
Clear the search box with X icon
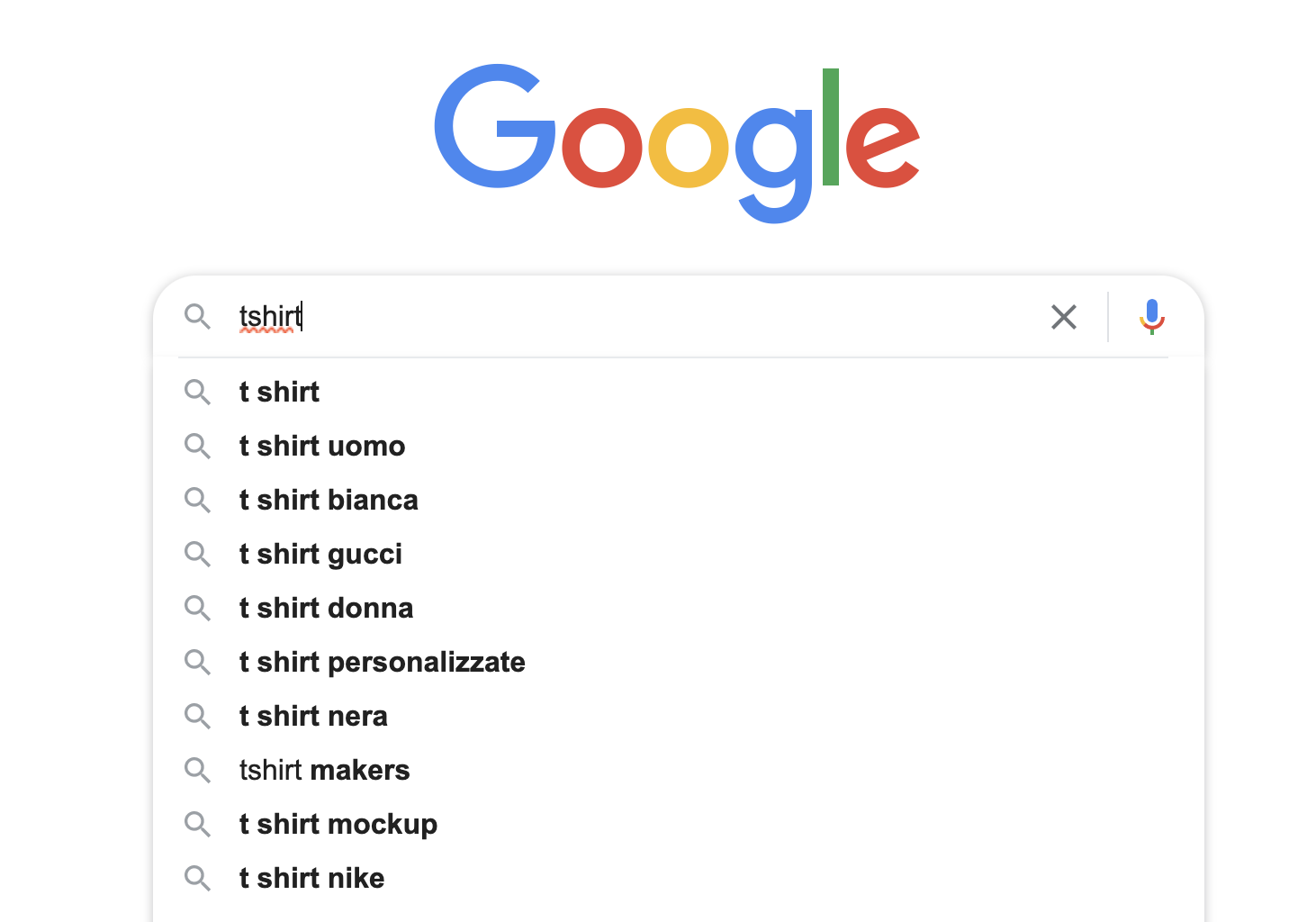click(1063, 317)
